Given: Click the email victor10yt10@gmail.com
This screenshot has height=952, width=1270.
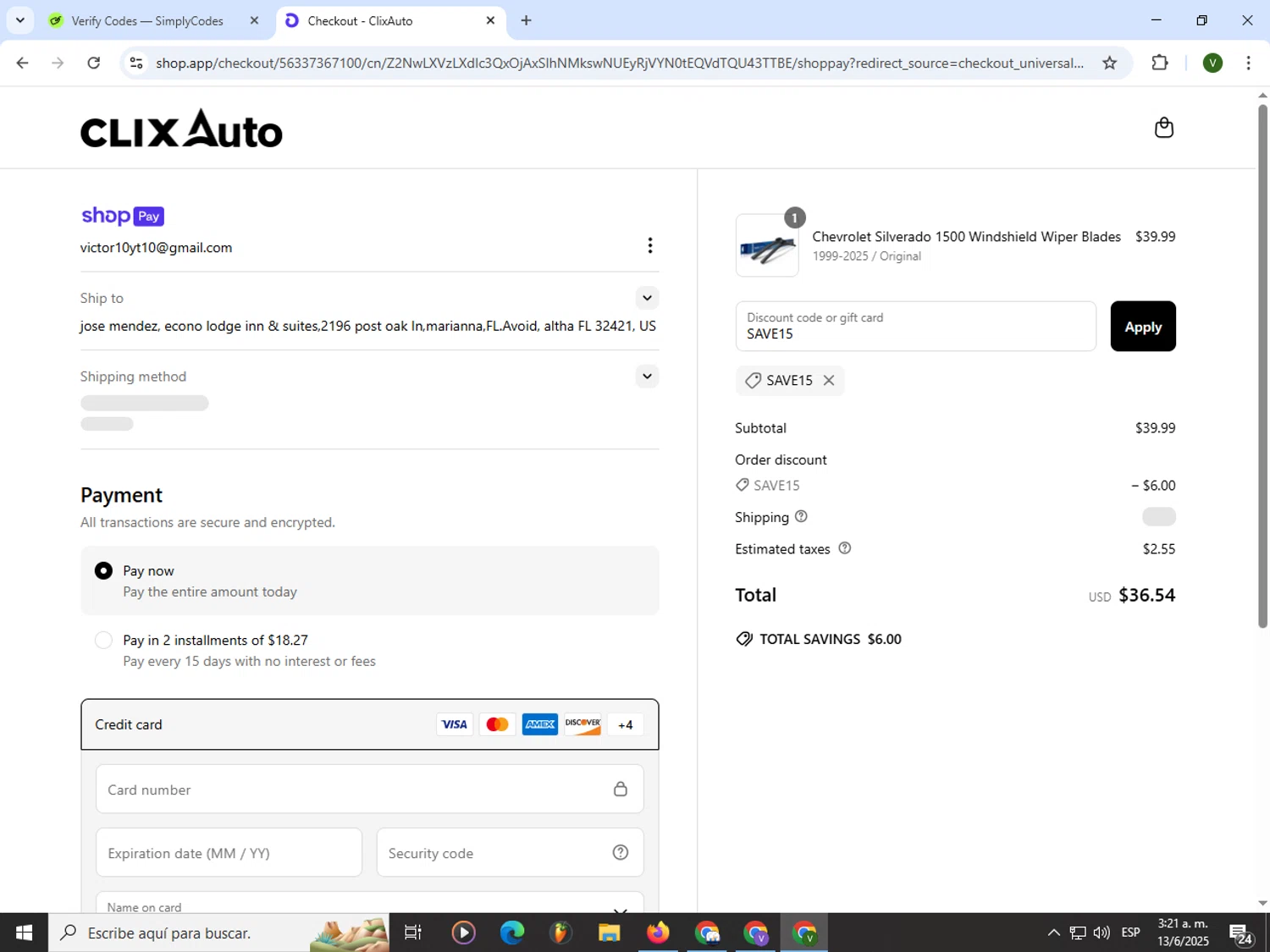Looking at the screenshot, I should point(156,248).
